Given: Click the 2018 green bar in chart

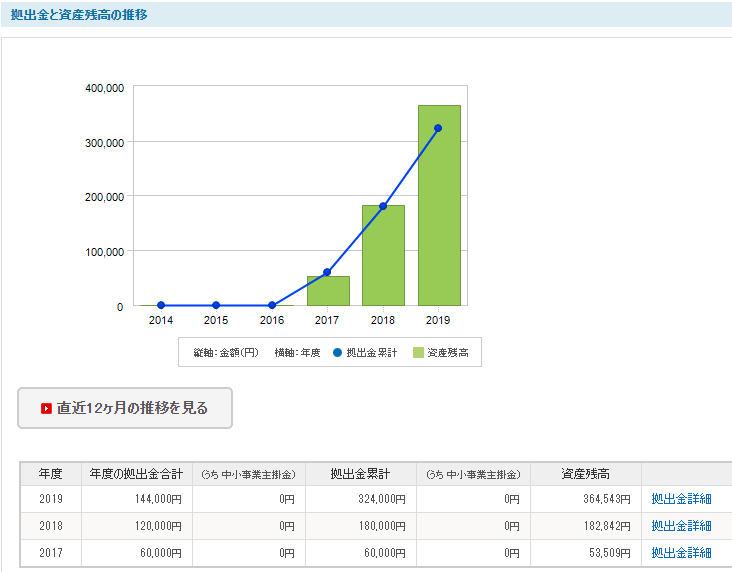Looking at the screenshot, I should pos(383,255).
